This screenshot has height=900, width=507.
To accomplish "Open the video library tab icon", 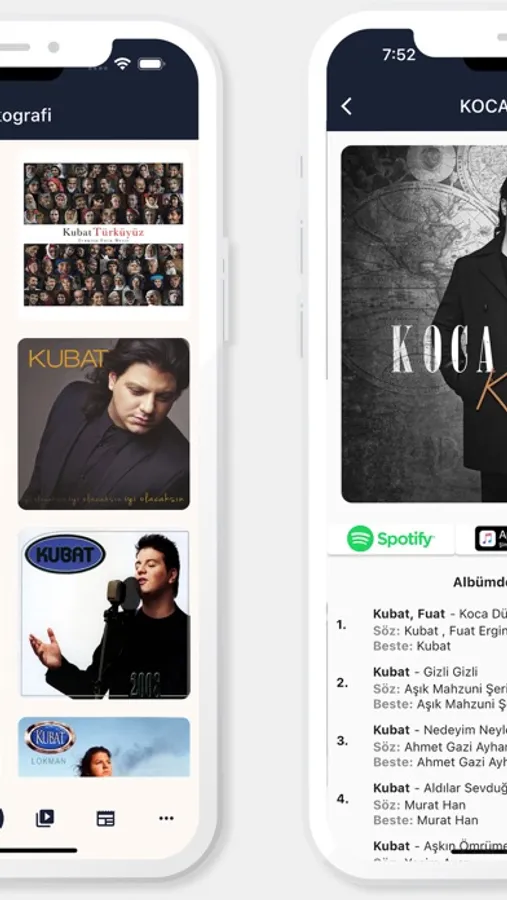I will pos(45,818).
